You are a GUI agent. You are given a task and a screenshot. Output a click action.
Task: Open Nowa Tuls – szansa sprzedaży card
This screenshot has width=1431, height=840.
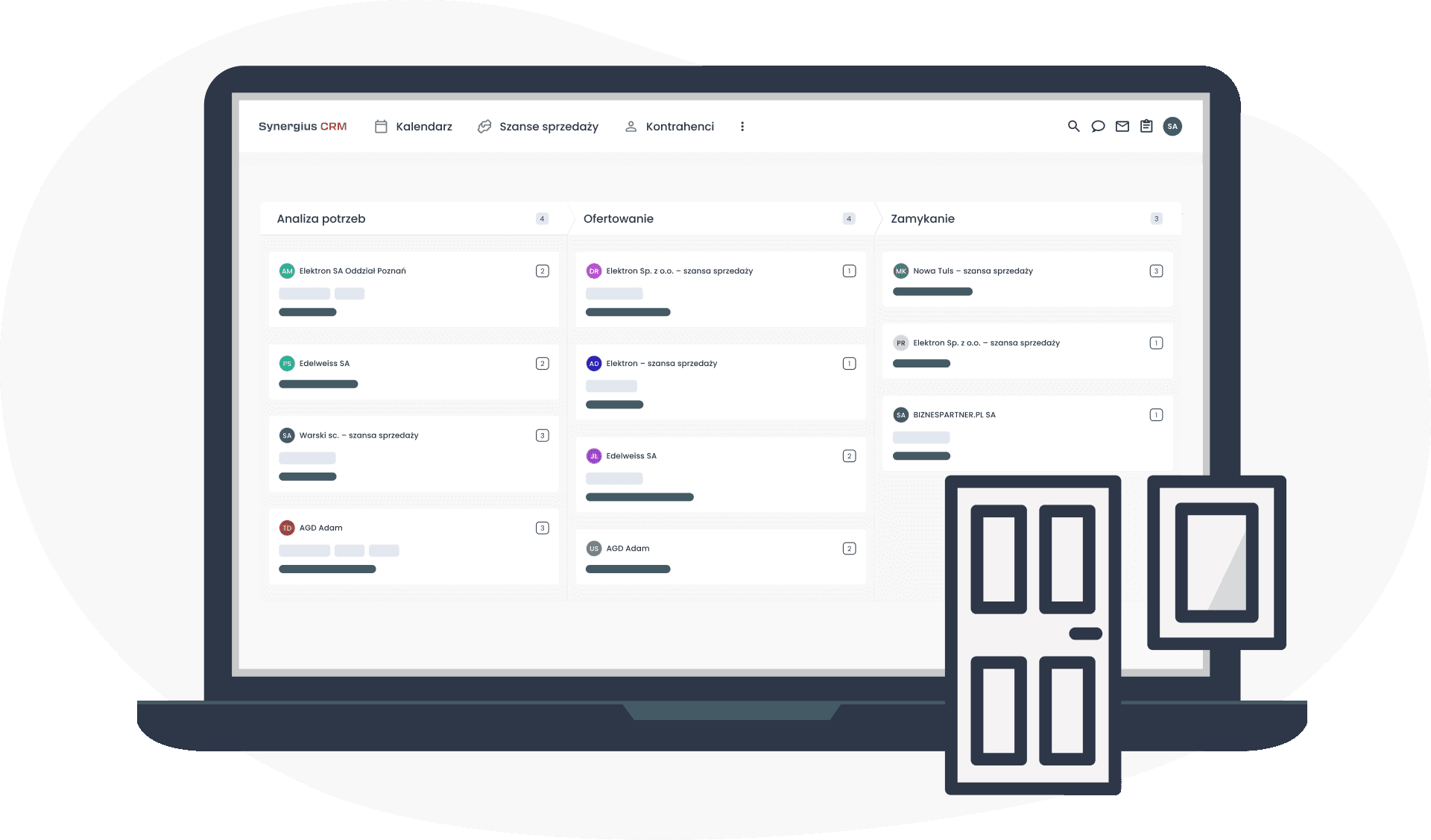click(1028, 280)
